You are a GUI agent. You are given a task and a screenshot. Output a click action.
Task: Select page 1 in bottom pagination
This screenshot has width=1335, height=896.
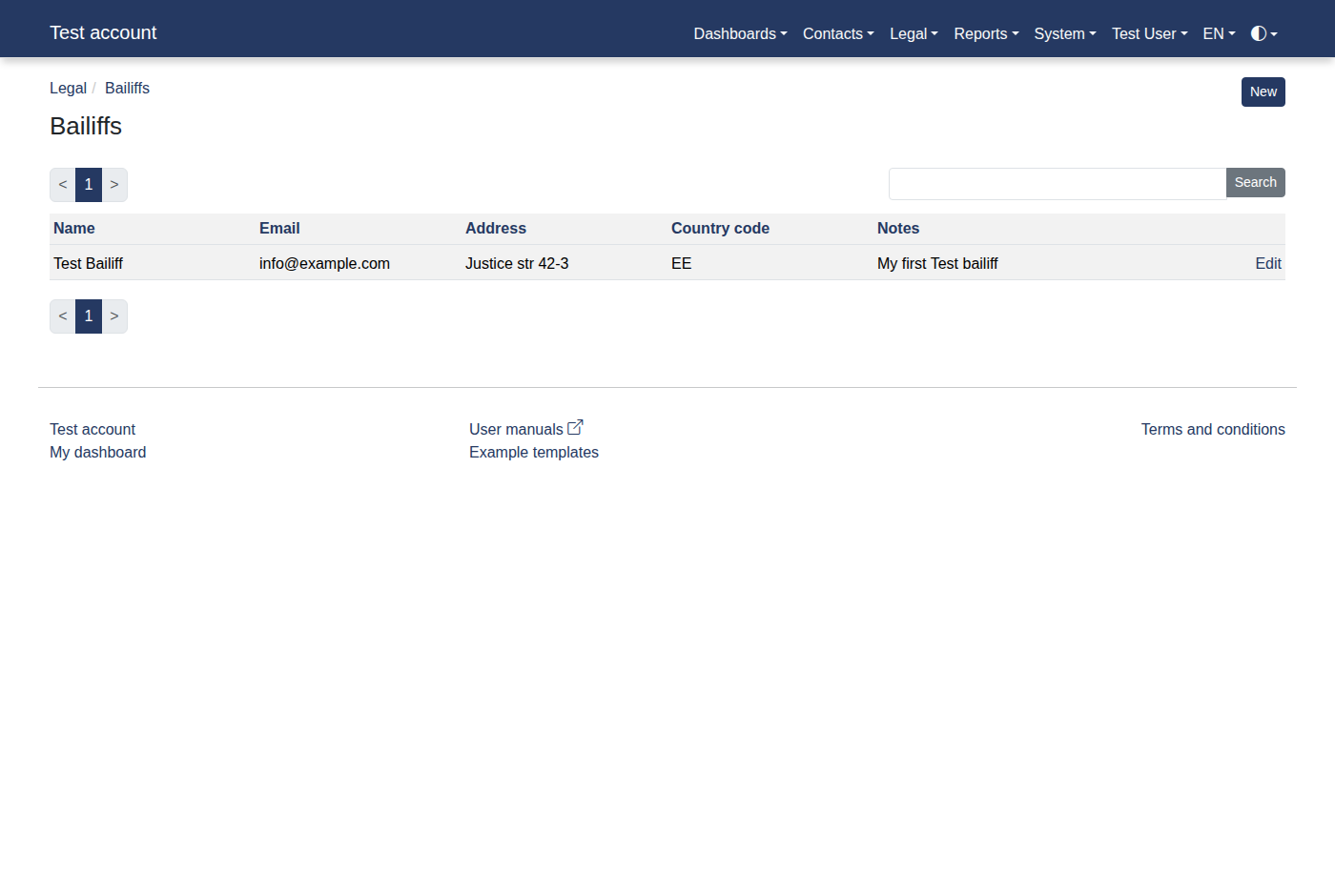(89, 316)
